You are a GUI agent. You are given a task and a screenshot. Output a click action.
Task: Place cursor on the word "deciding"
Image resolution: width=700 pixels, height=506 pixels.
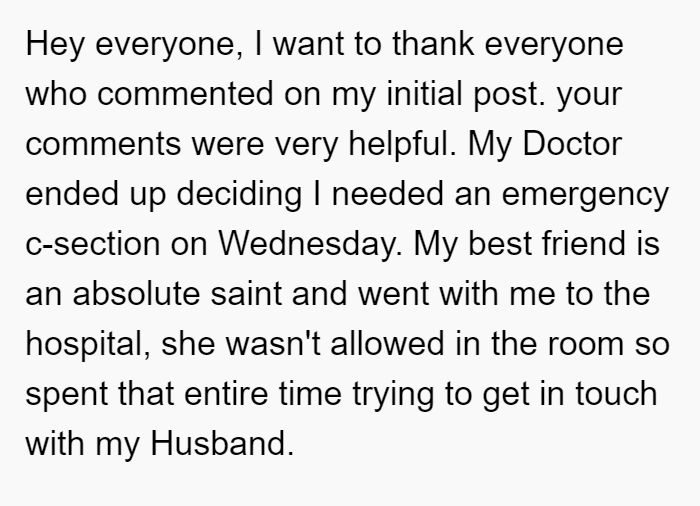coord(239,195)
